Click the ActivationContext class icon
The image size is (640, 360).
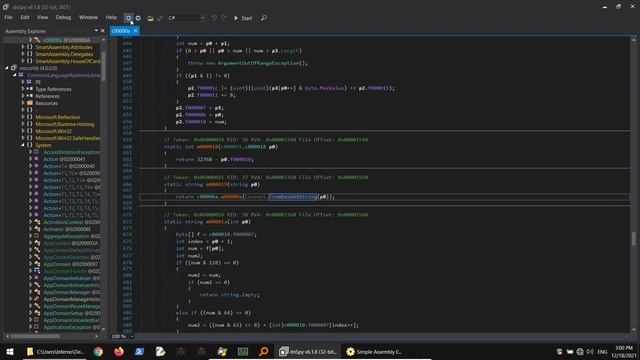[x=37, y=222]
